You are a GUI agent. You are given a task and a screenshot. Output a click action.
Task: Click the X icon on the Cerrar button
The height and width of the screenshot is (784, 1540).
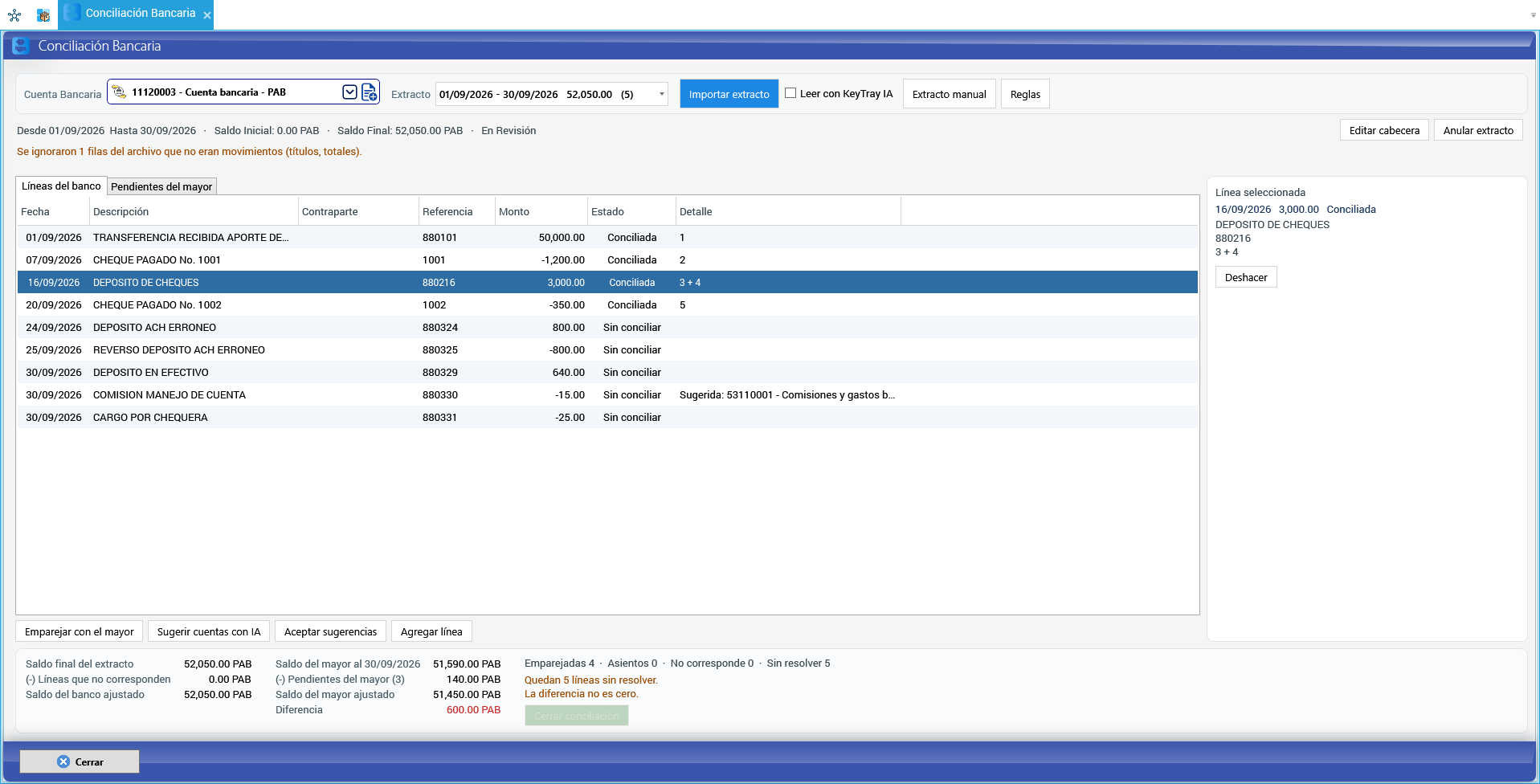(x=63, y=762)
